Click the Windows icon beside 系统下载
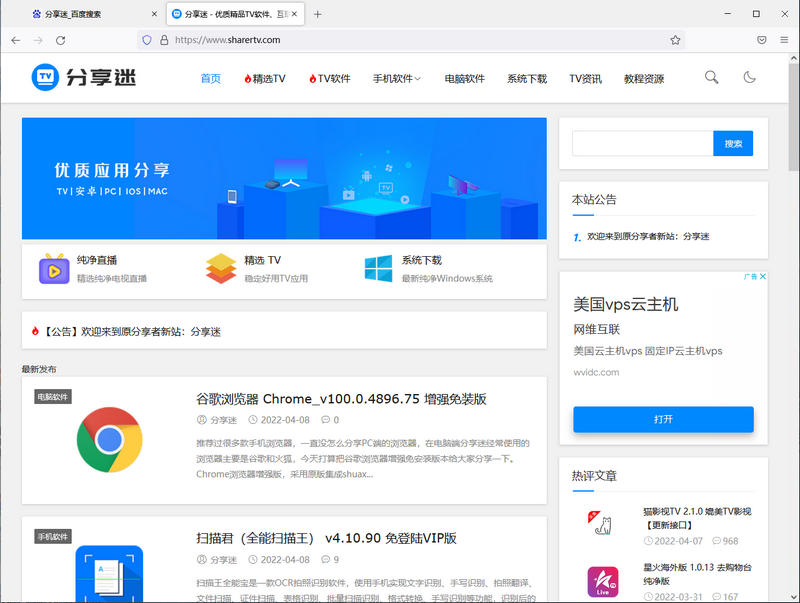Viewport: 800px width, 603px height. coord(377,269)
